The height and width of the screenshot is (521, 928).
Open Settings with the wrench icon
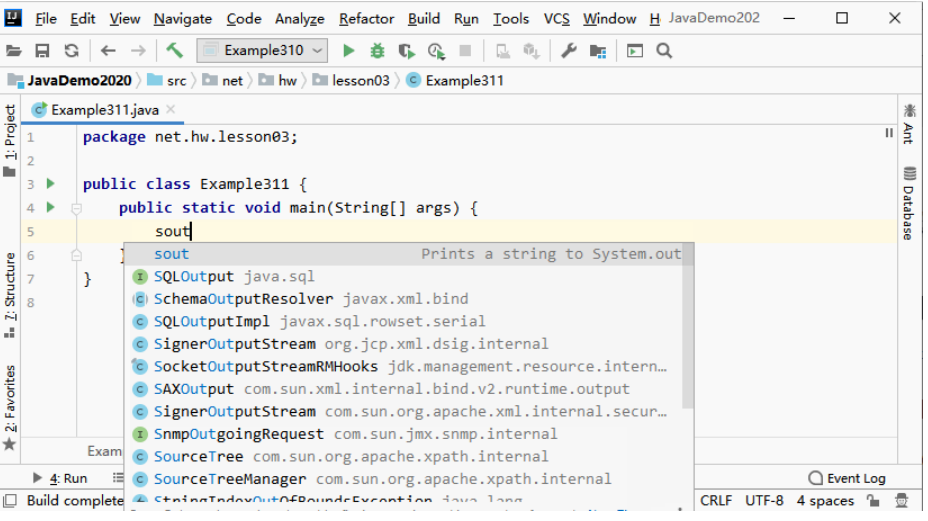point(569,51)
